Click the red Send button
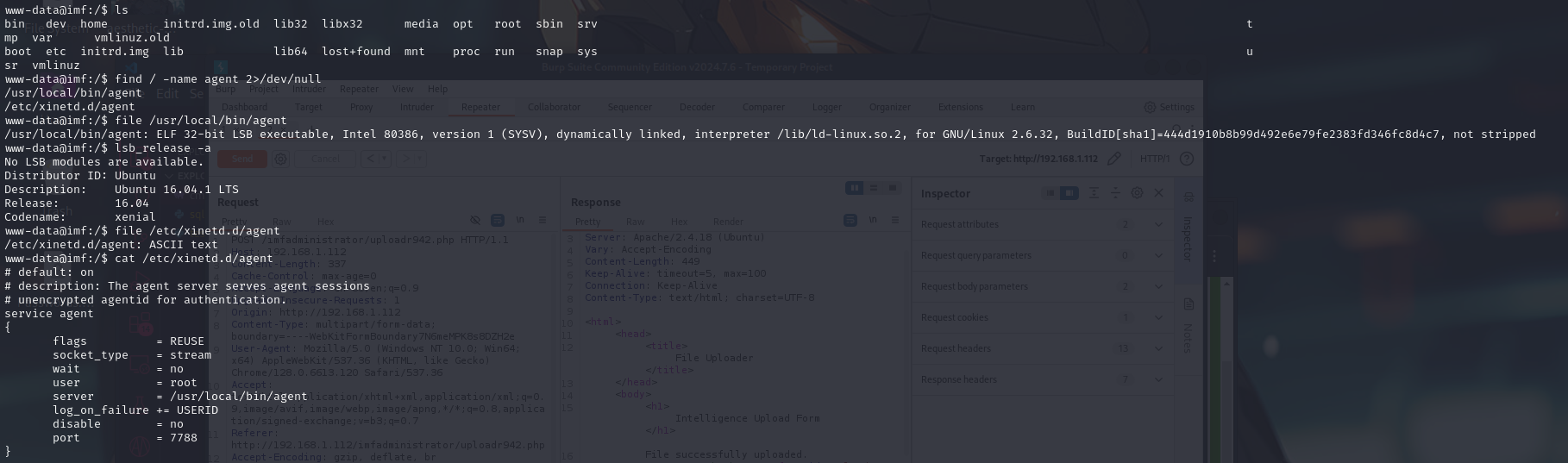This screenshot has height=463, width=1568. pyautogui.click(x=242, y=159)
